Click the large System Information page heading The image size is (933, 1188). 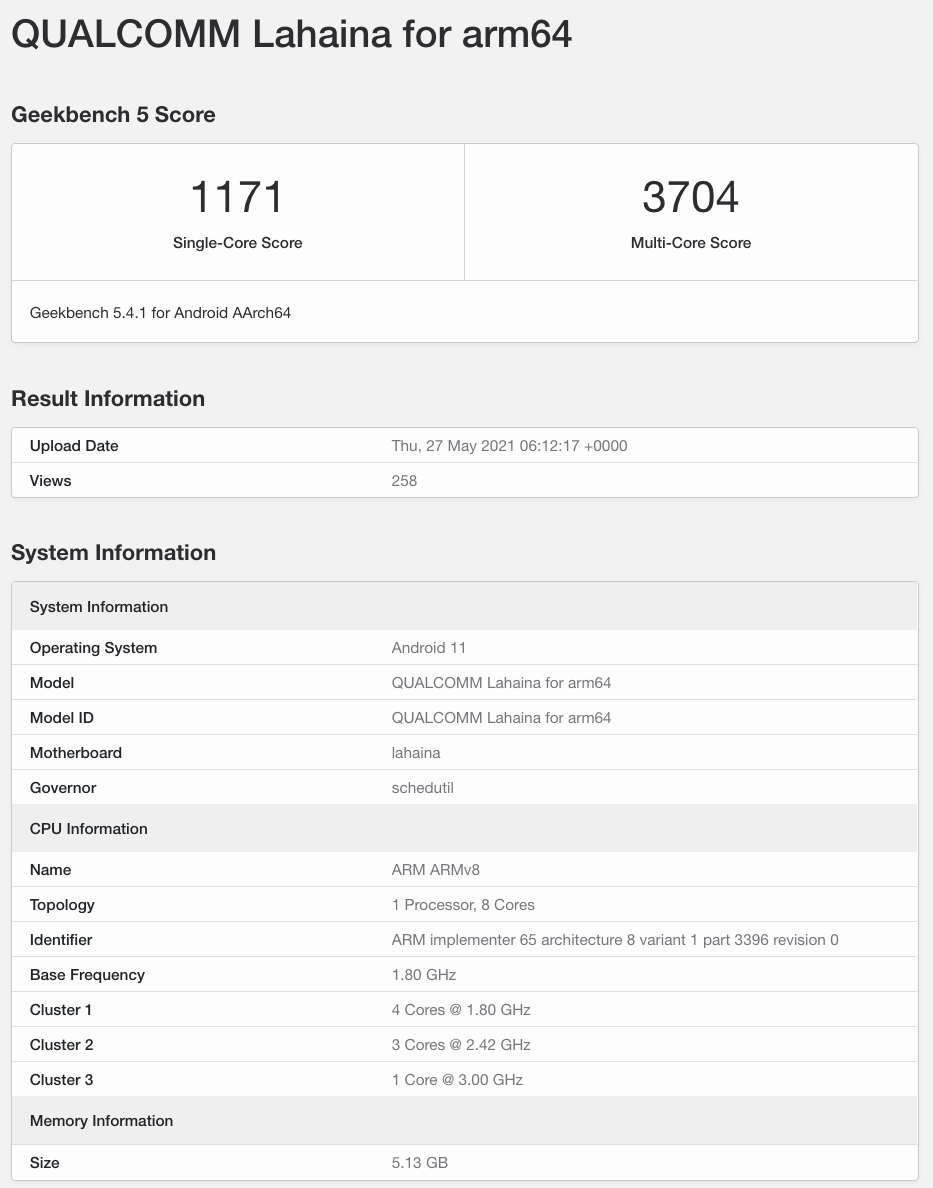coord(114,552)
